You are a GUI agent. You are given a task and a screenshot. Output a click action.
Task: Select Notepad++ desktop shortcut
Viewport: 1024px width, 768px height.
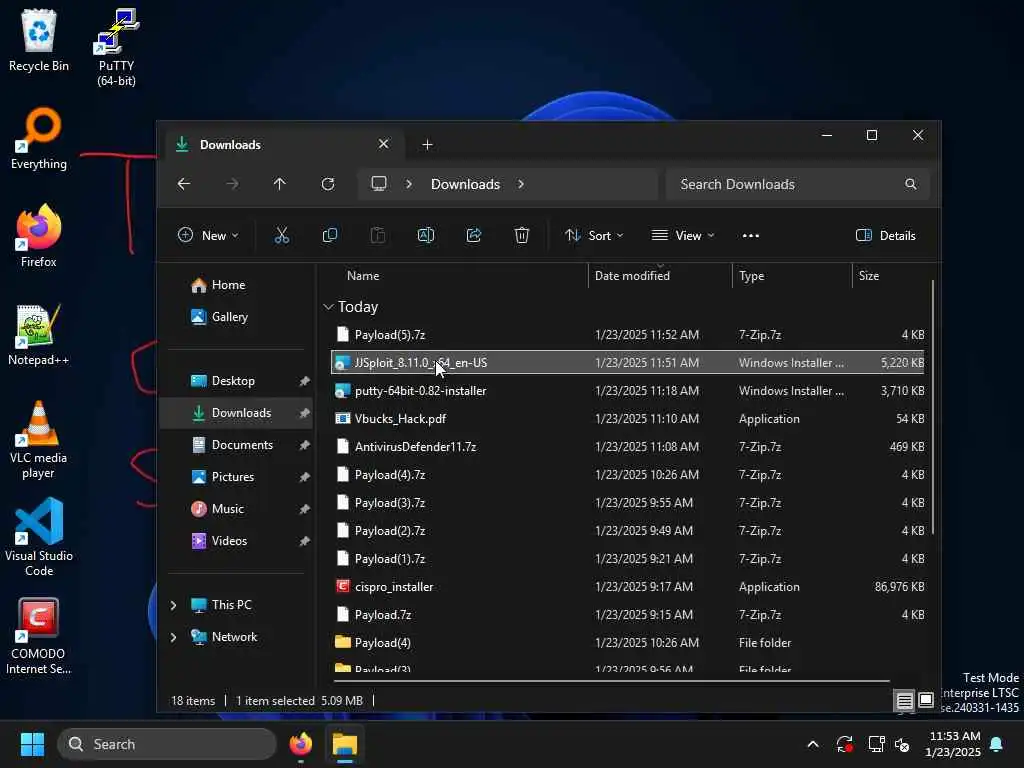[x=39, y=335]
